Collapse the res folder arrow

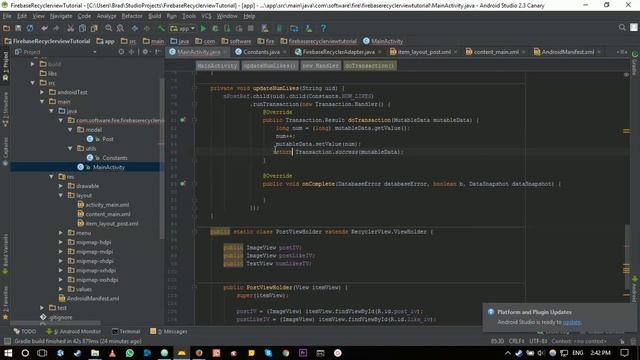click(51, 177)
